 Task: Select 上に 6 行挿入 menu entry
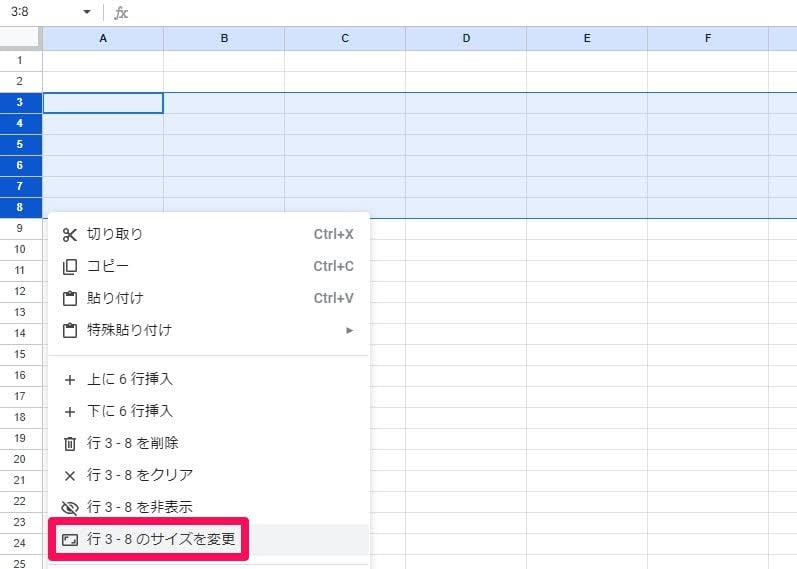208,379
